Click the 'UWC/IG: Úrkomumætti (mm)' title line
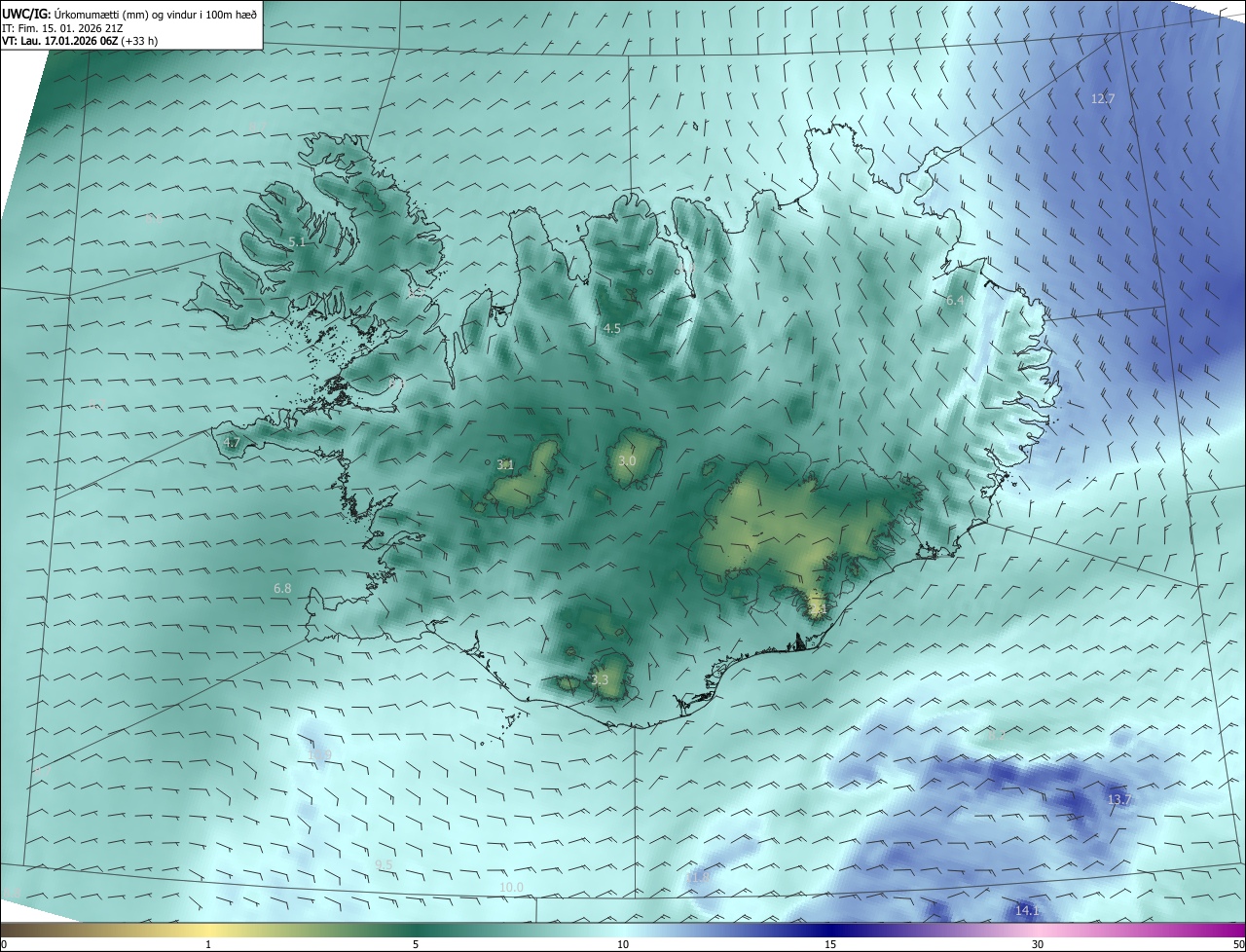The height and width of the screenshot is (952, 1246). click(129, 15)
